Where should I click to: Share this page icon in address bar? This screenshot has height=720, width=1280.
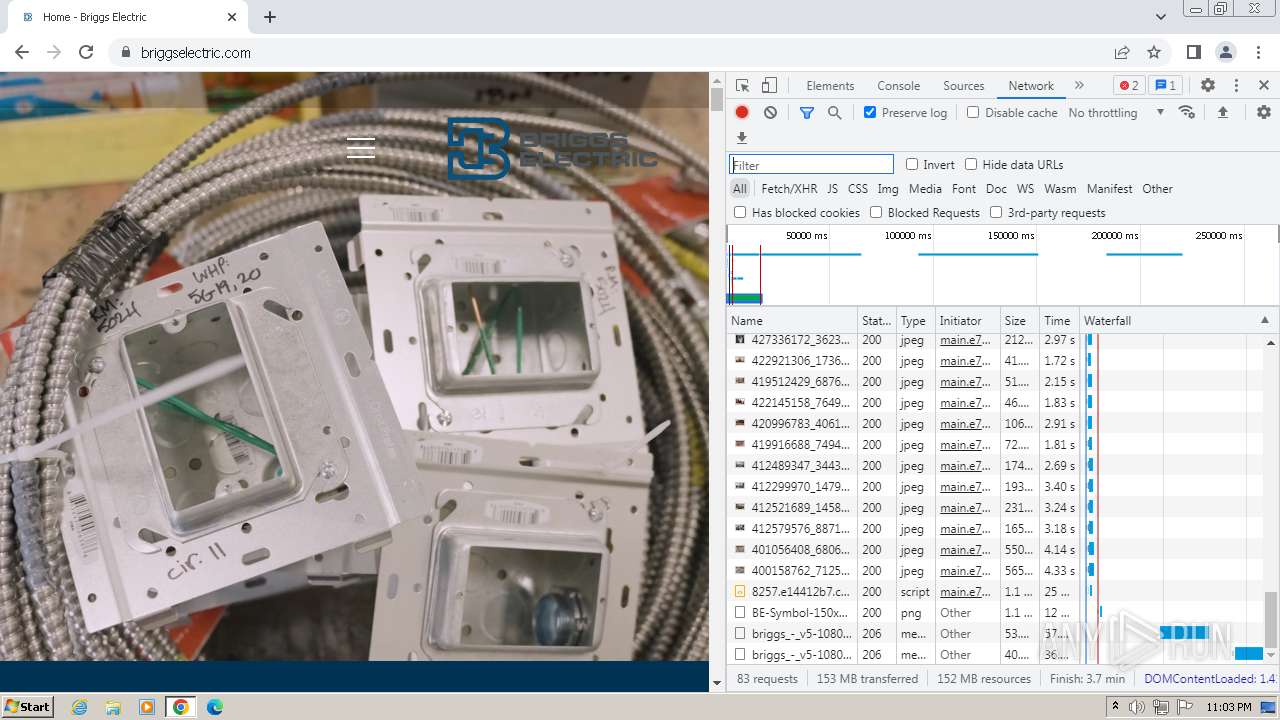click(x=1122, y=52)
